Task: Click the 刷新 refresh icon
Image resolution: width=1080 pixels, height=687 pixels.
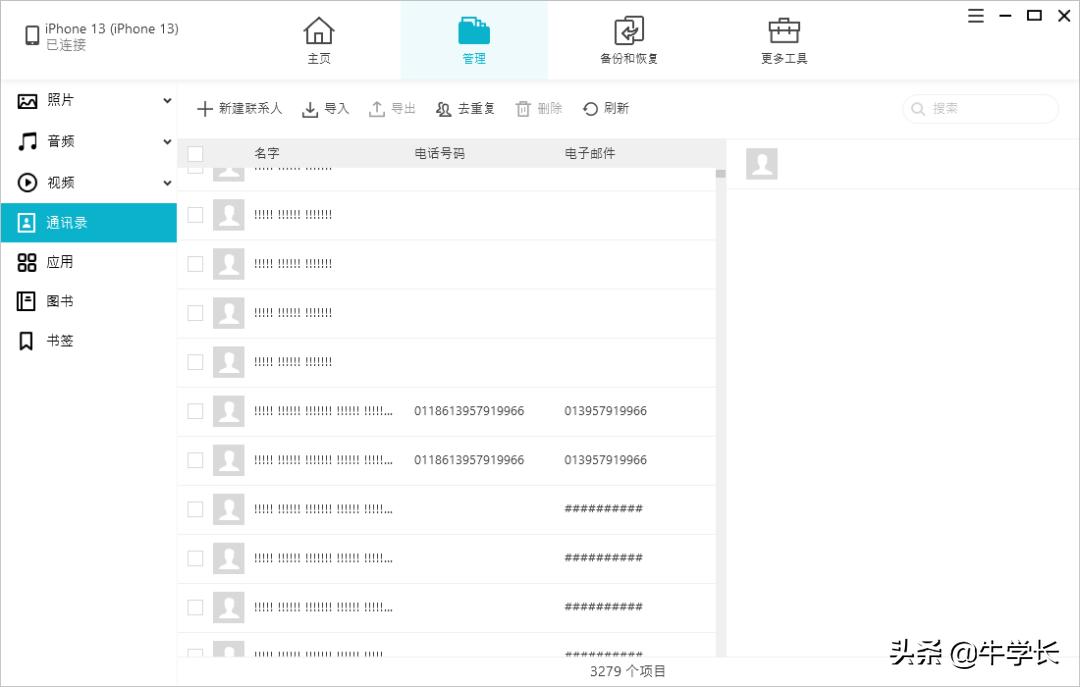Action: tap(590, 109)
